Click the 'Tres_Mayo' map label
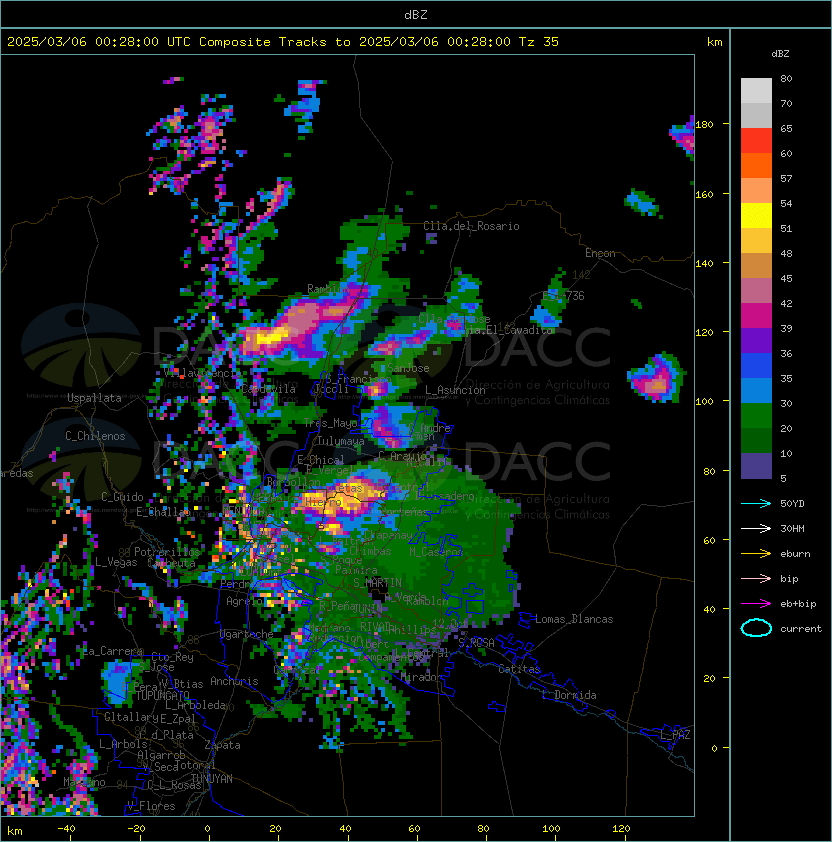 click(x=330, y=423)
